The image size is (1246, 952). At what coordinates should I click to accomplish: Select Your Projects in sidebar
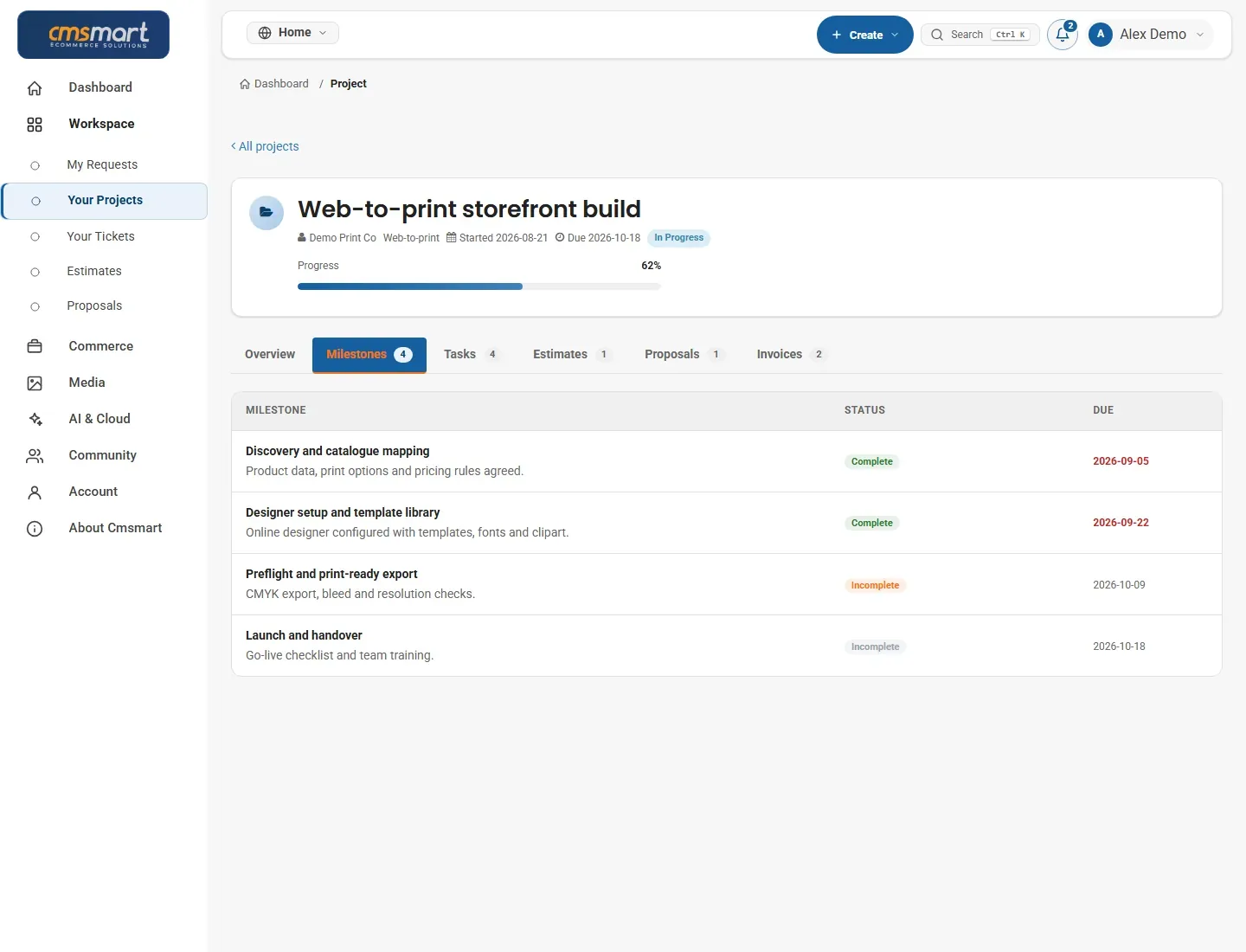105,201
